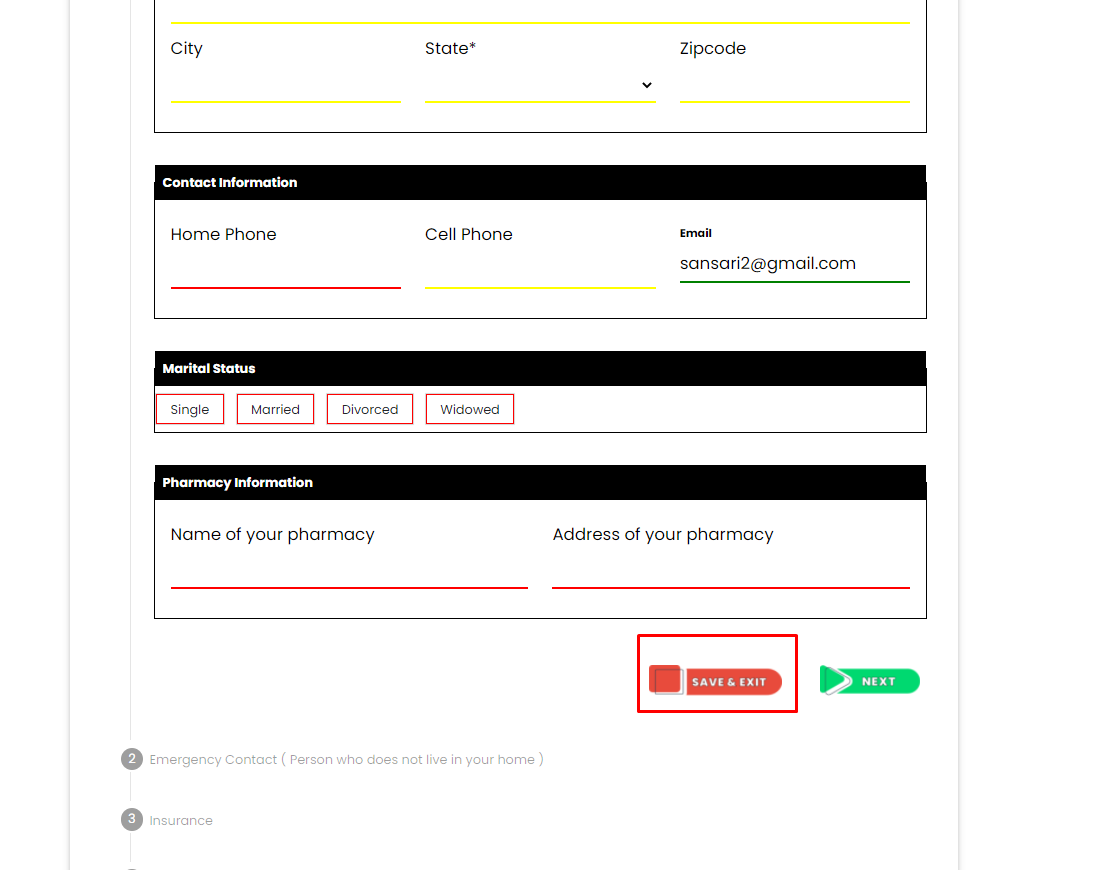Click the Contact Information header
Image resolution: width=1120 pixels, height=870 pixels.
[540, 183]
